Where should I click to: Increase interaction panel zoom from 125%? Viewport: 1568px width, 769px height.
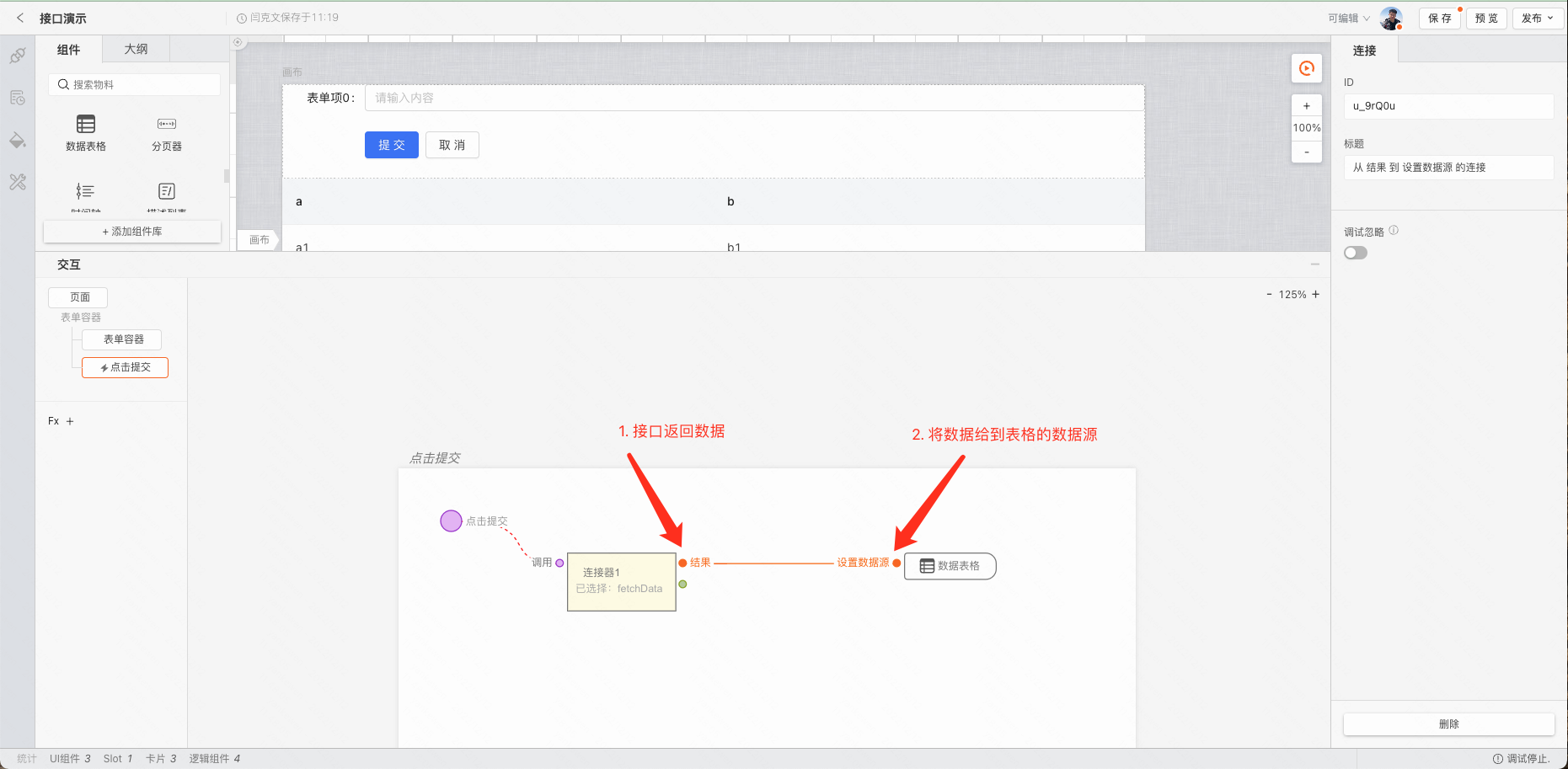point(1316,294)
